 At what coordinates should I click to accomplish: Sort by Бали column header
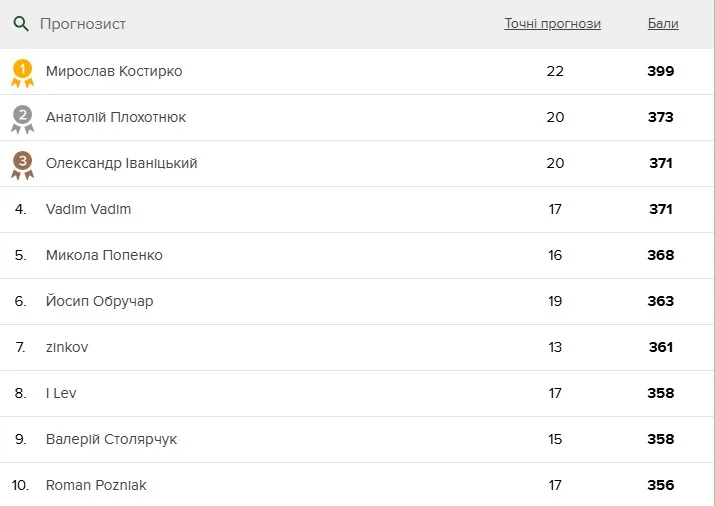662,24
